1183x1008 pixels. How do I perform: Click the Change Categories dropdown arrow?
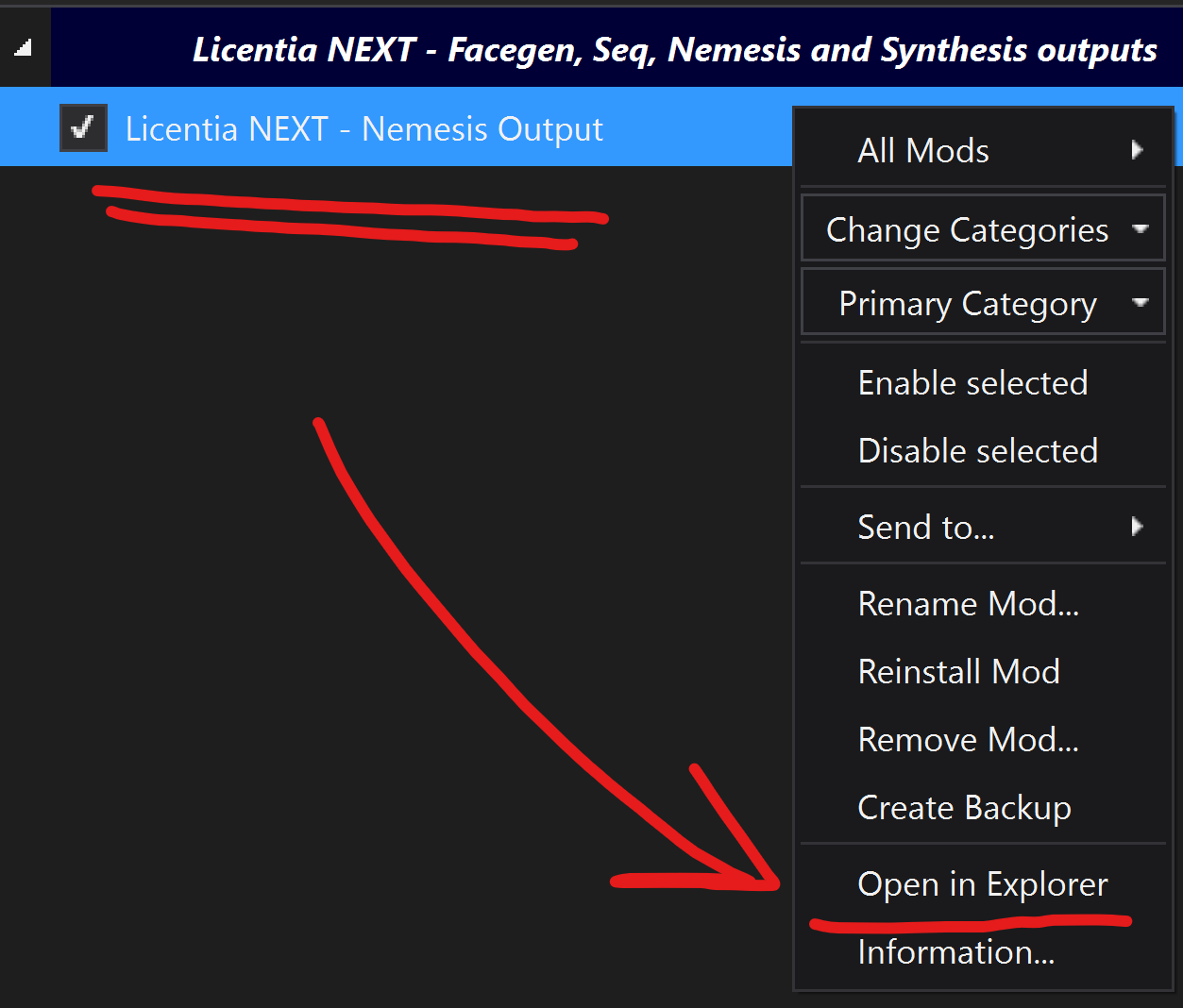tap(1141, 228)
